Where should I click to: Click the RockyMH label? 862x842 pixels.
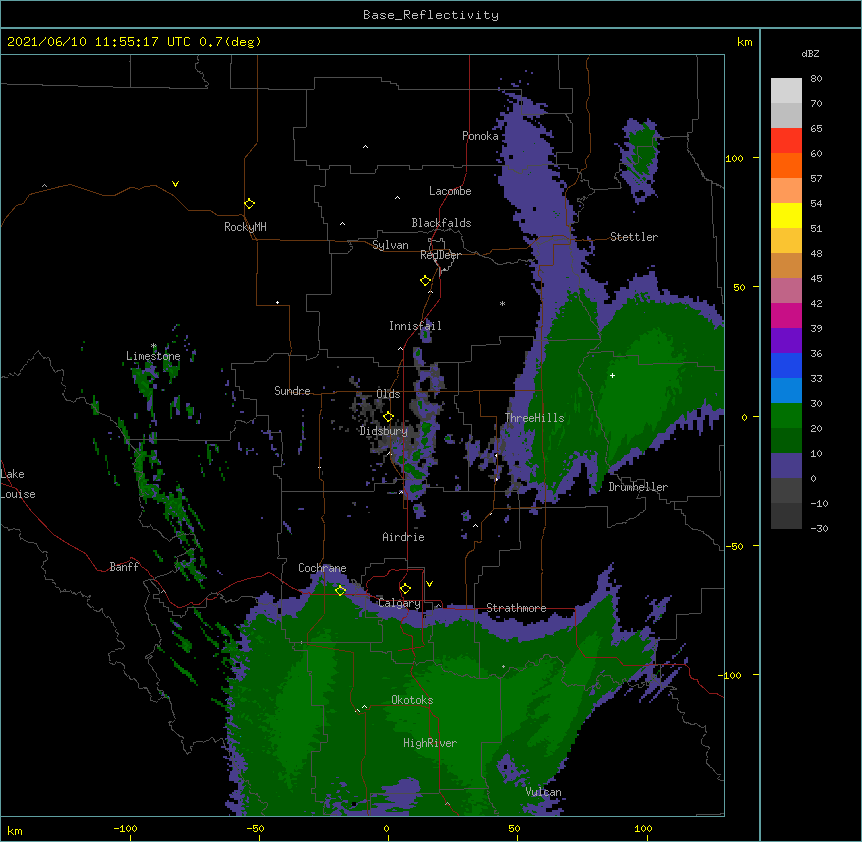(x=245, y=227)
